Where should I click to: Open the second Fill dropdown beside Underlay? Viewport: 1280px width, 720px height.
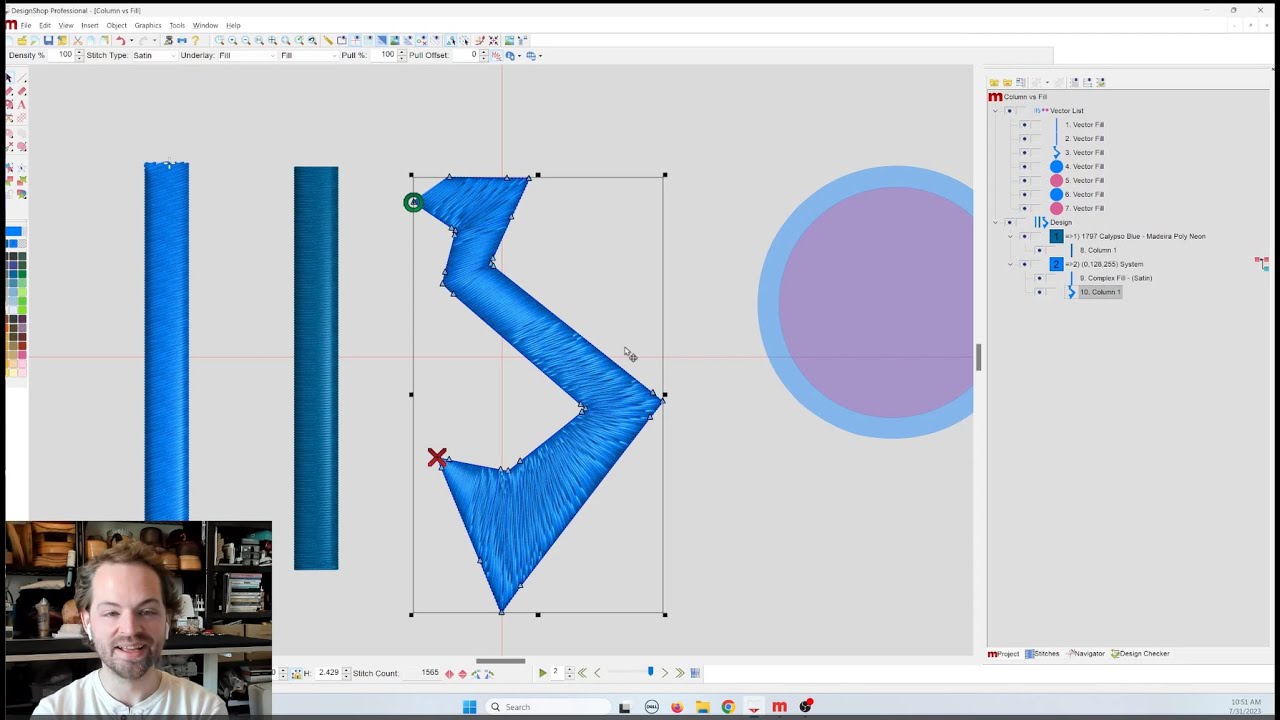(309, 55)
